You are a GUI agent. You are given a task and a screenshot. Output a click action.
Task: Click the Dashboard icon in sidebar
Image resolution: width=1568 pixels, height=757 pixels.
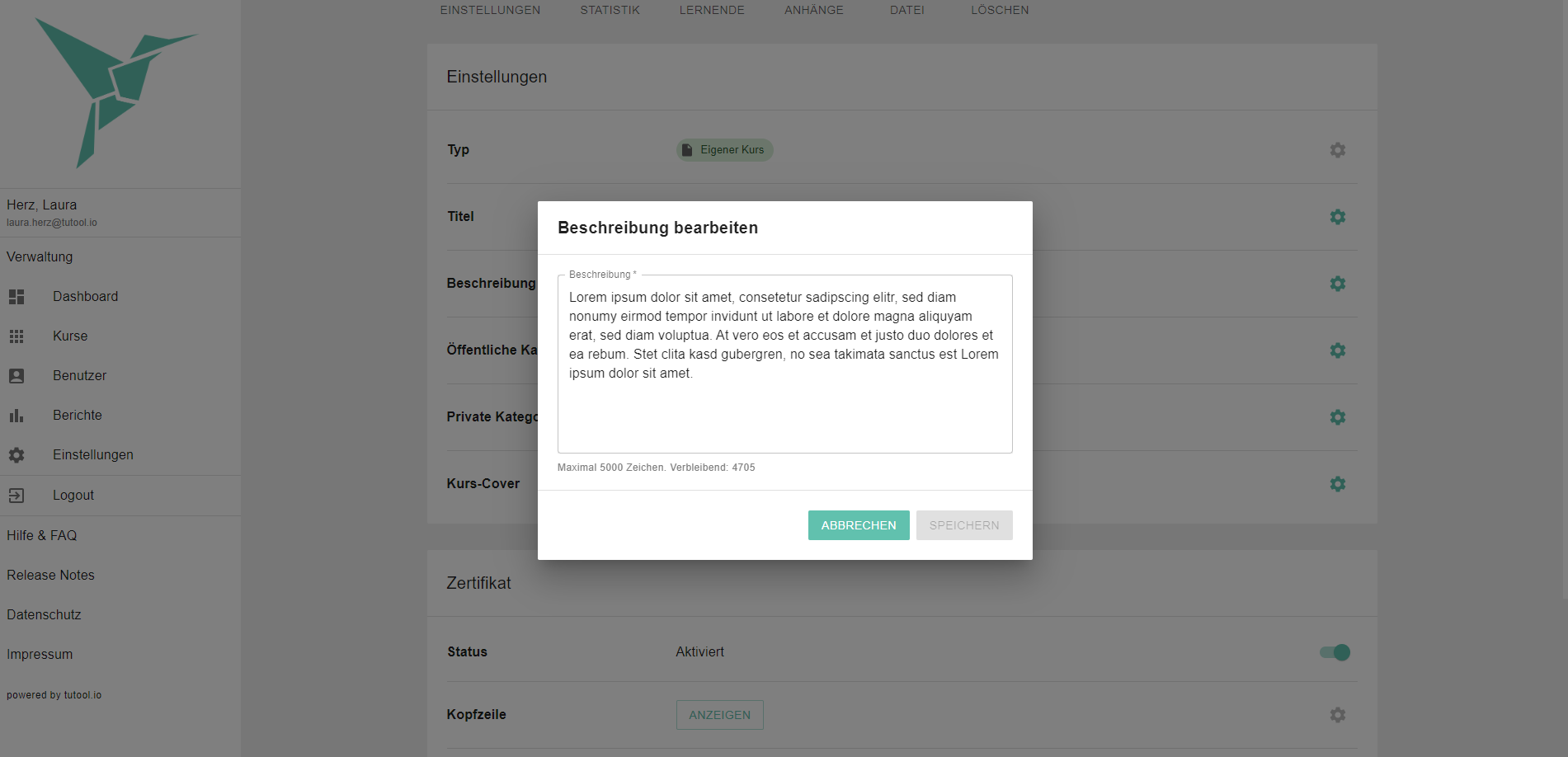(16, 297)
